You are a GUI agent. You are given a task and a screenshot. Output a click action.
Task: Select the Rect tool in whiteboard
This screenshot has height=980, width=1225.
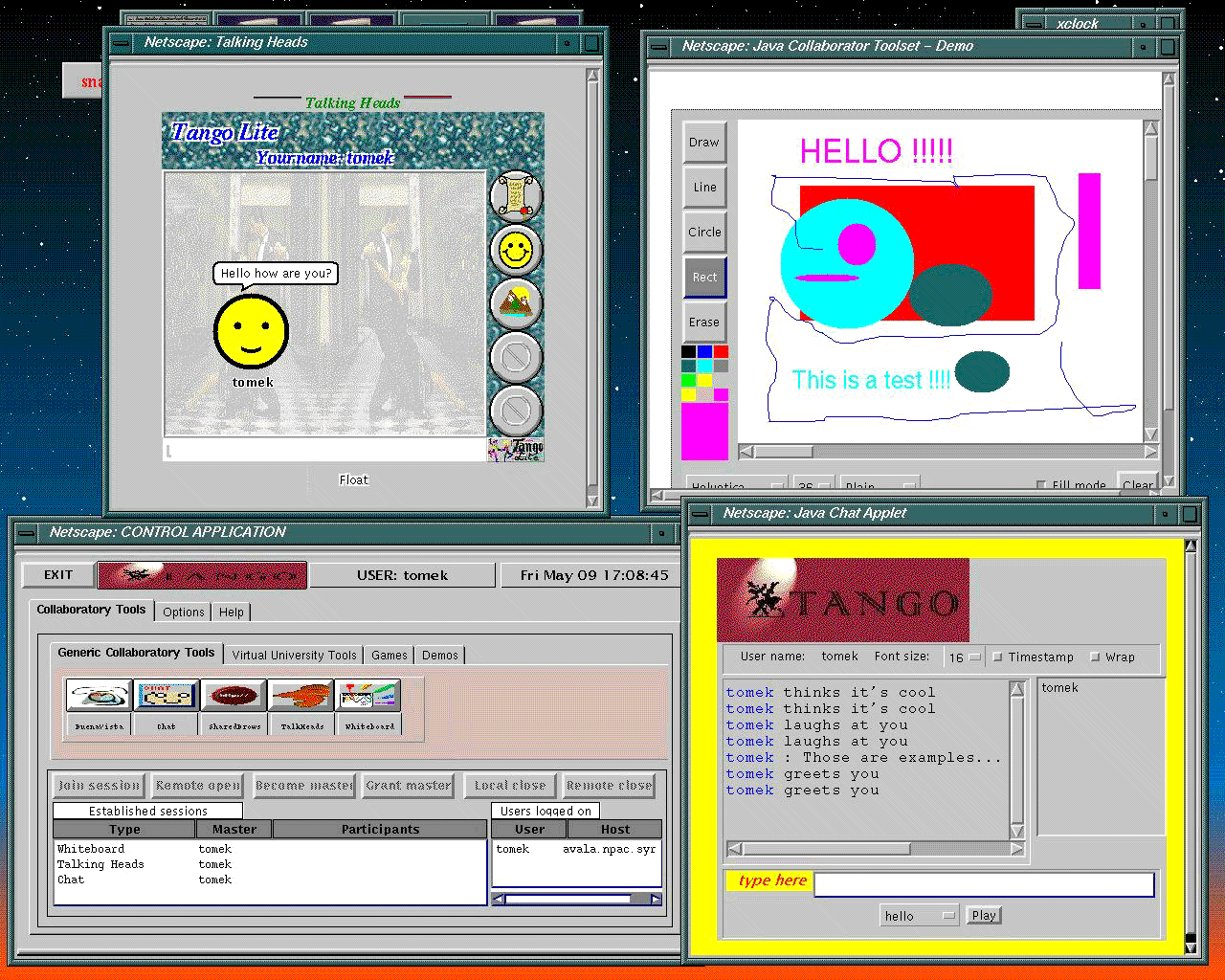[704, 278]
